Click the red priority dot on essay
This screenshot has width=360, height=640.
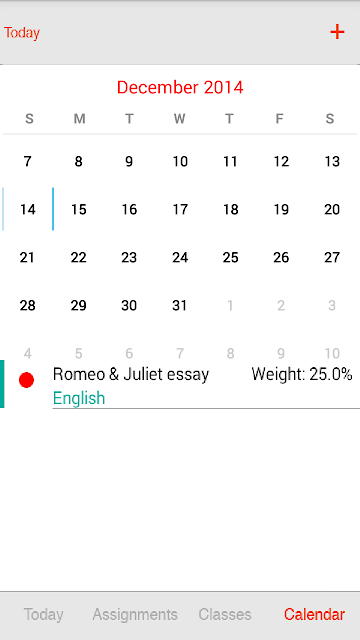click(x=27, y=380)
